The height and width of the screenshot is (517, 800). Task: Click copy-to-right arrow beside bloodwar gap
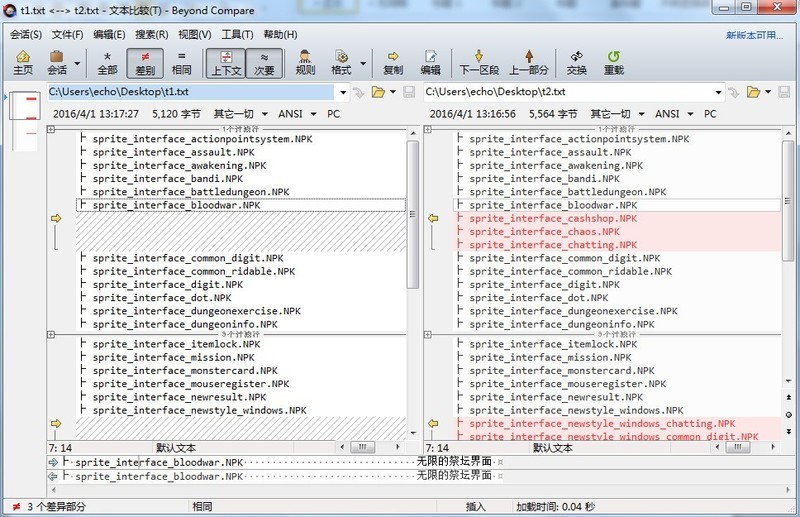point(56,218)
